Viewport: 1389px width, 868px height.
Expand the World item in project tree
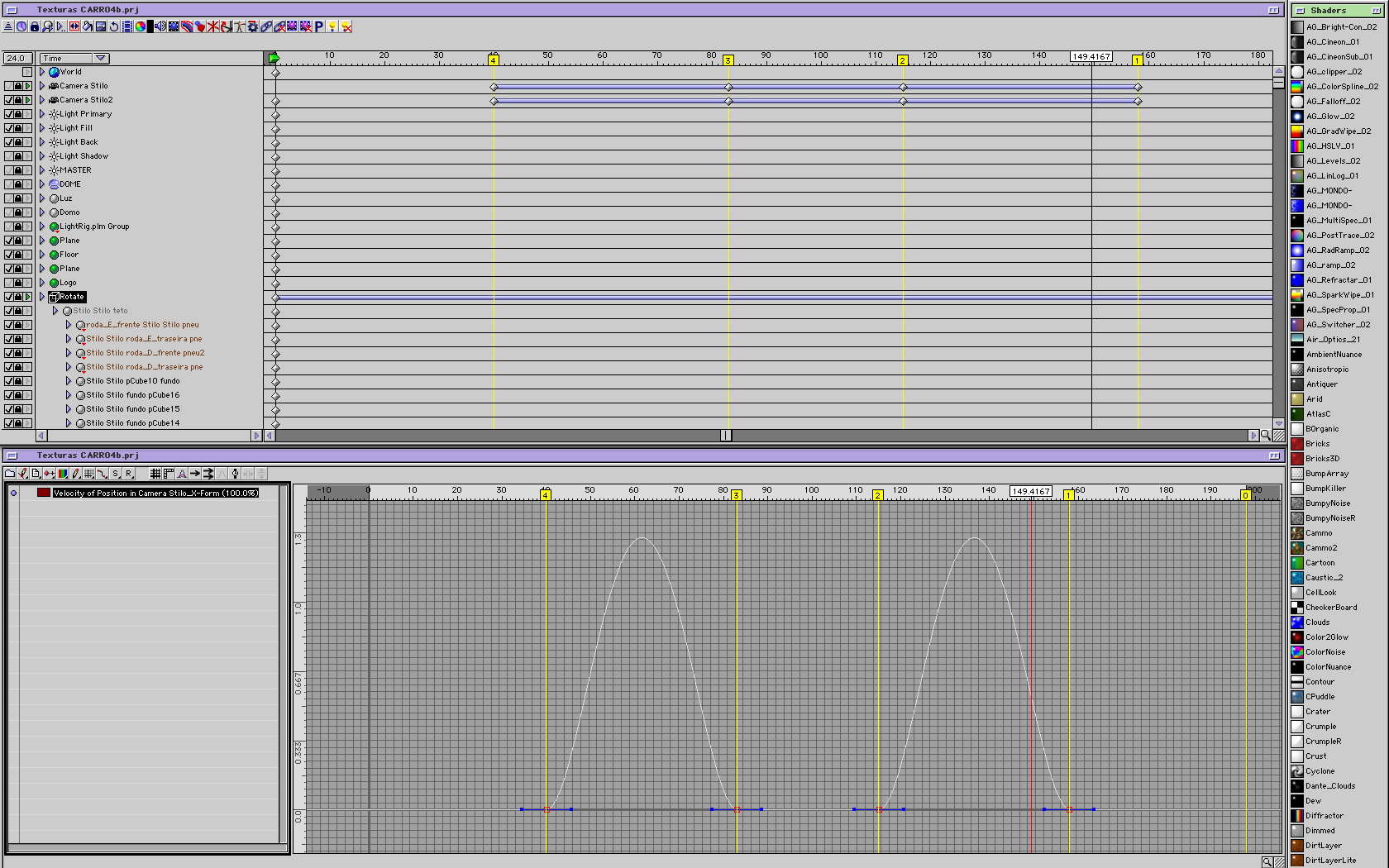42,72
